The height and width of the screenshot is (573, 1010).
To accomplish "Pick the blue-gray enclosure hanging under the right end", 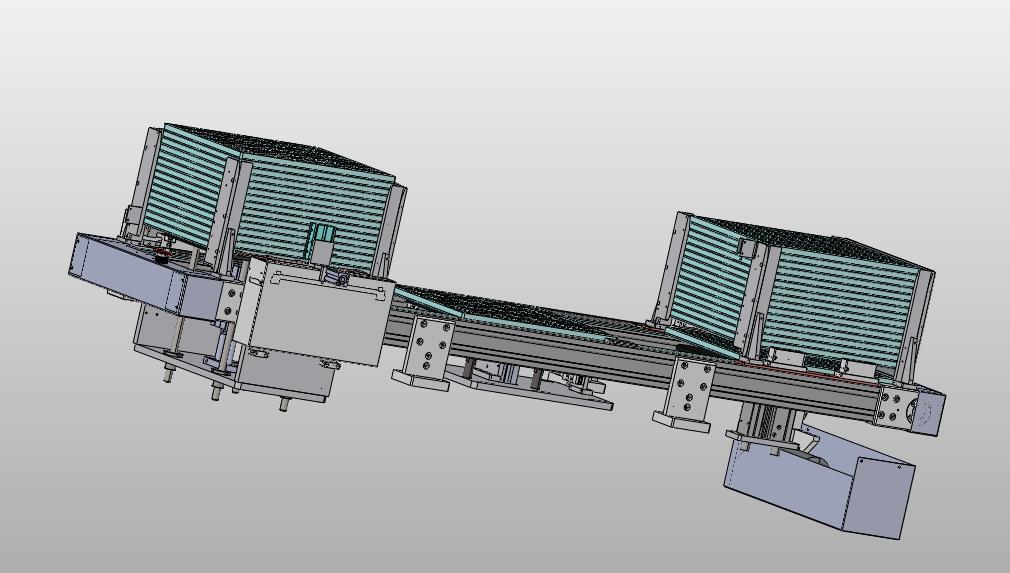I will [x=821, y=483].
